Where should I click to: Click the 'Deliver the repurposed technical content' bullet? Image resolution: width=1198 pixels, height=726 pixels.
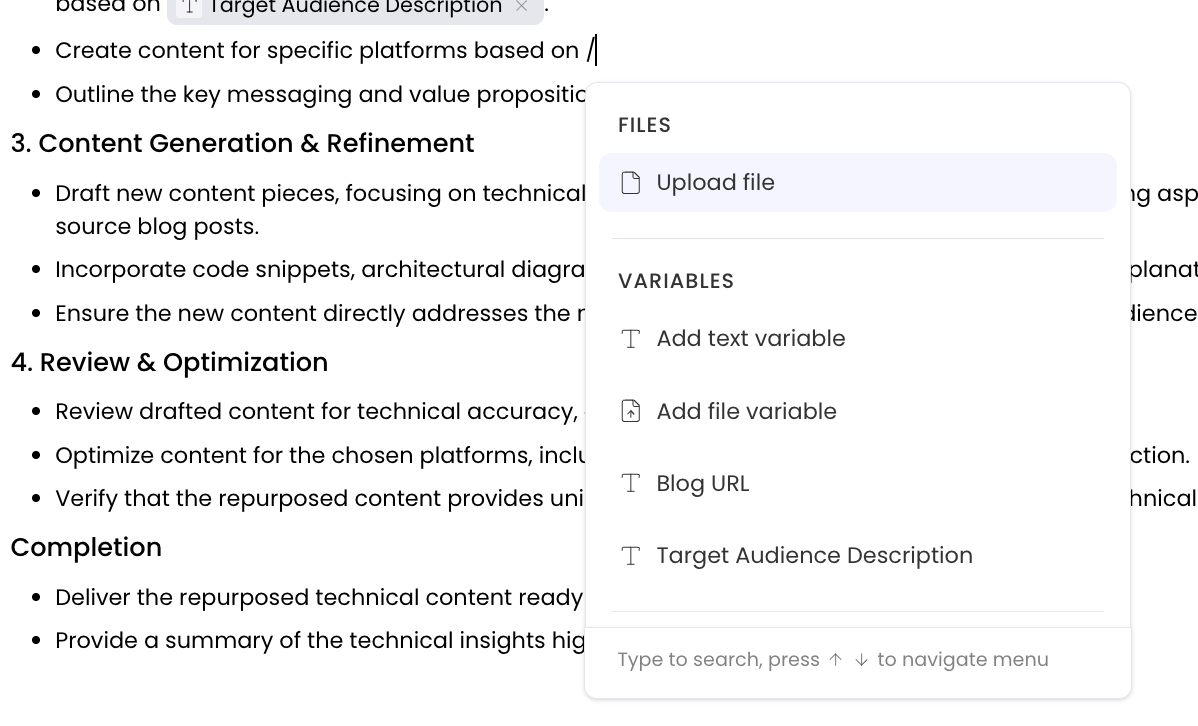point(318,598)
